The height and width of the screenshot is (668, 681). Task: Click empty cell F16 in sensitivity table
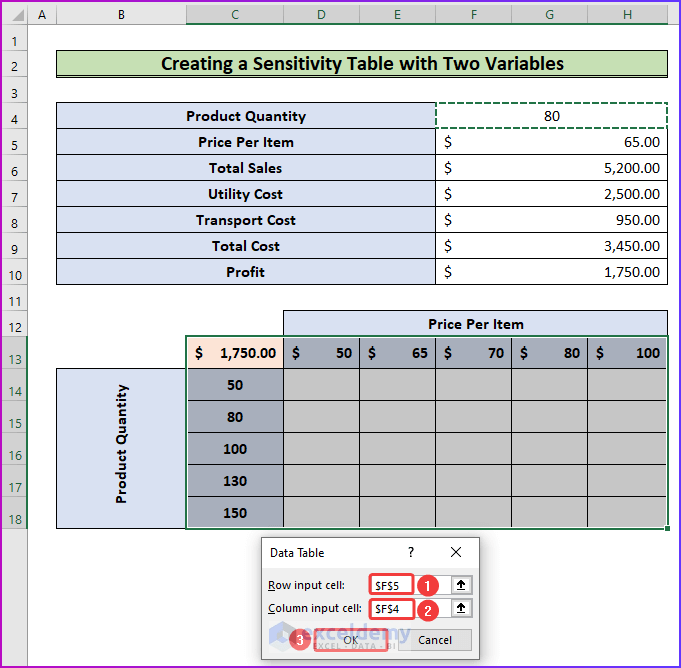(x=473, y=449)
